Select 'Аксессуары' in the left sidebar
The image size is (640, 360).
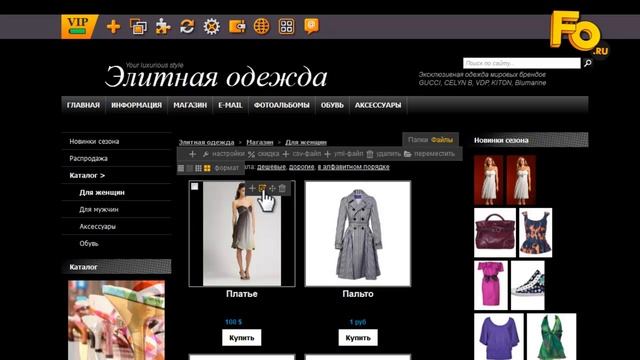coord(98,227)
